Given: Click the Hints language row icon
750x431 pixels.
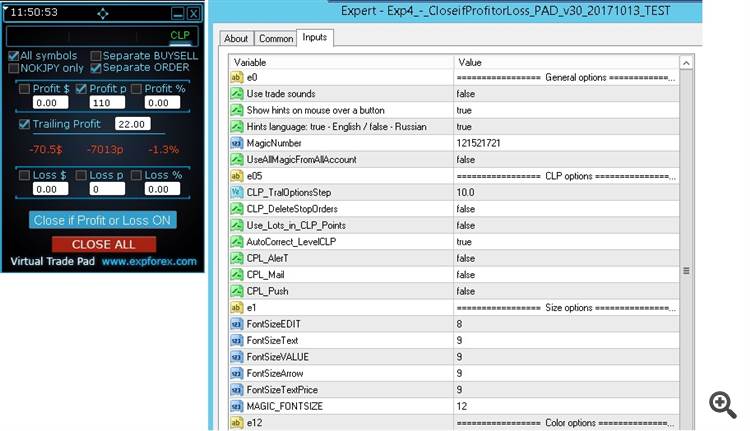Looking at the screenshot, I should tap(236, 127).
